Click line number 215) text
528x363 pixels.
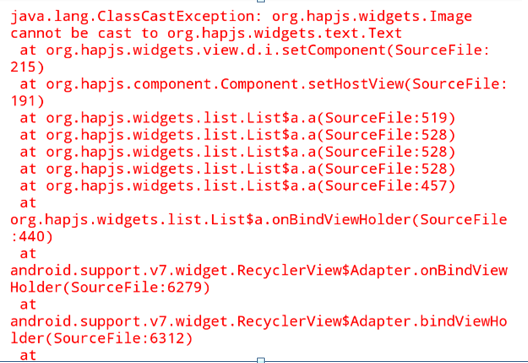(x=27, y=67)
